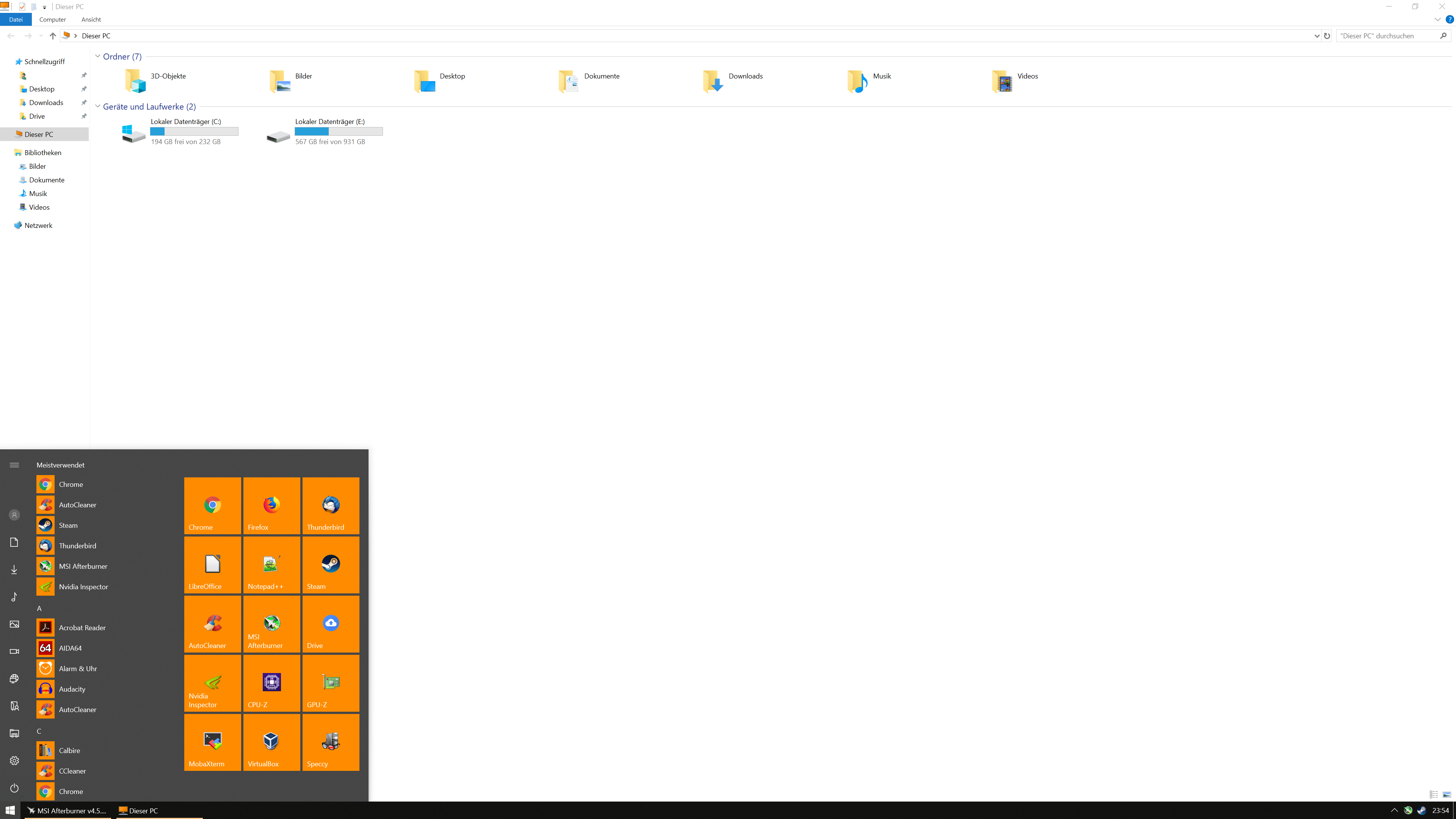This screenshot has width=1456, height=819.
Task: Switch to the Ansicht ribbon tab
Action: click(91, 19)
